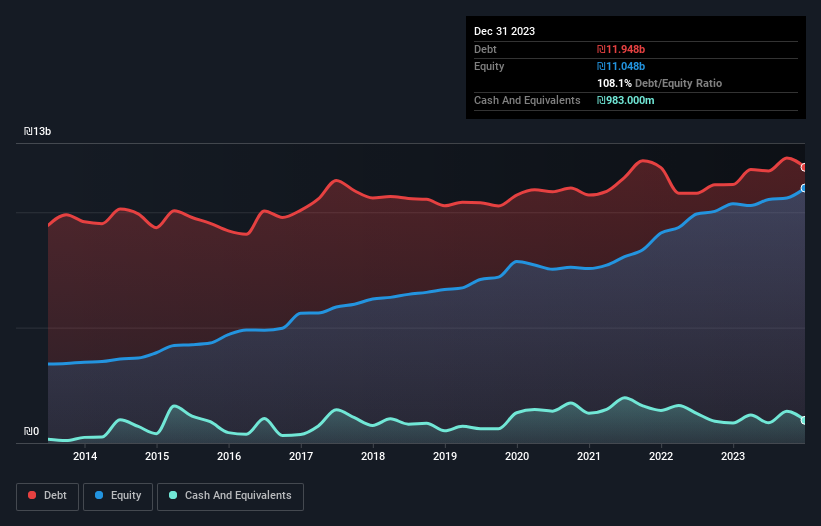Click the ₪983.000m cash value
Screen dimensions: 821x526
[x=626, y=100]
